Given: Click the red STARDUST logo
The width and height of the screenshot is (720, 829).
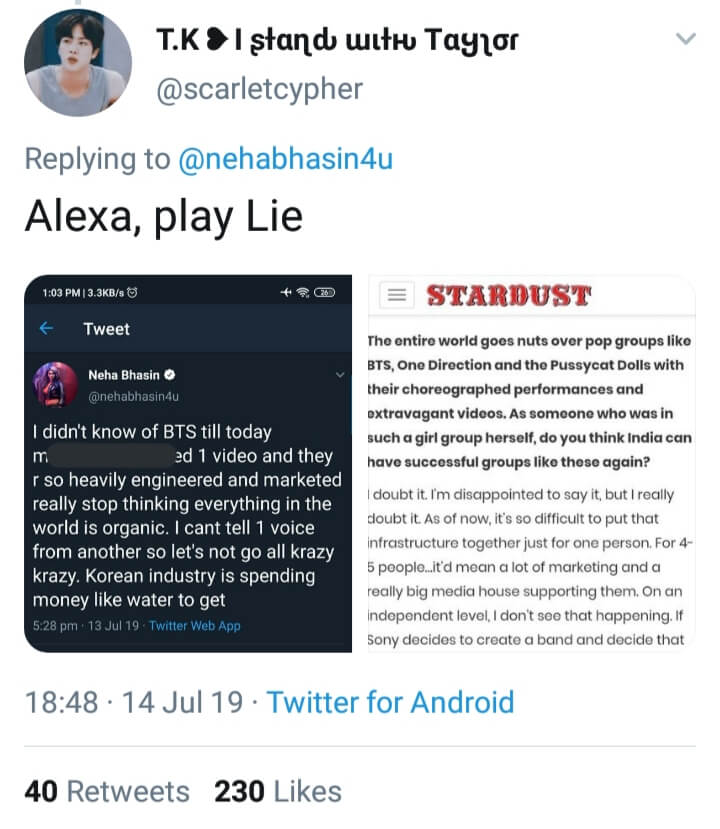Looking at the screenshot, I should [x=508, y=296].
